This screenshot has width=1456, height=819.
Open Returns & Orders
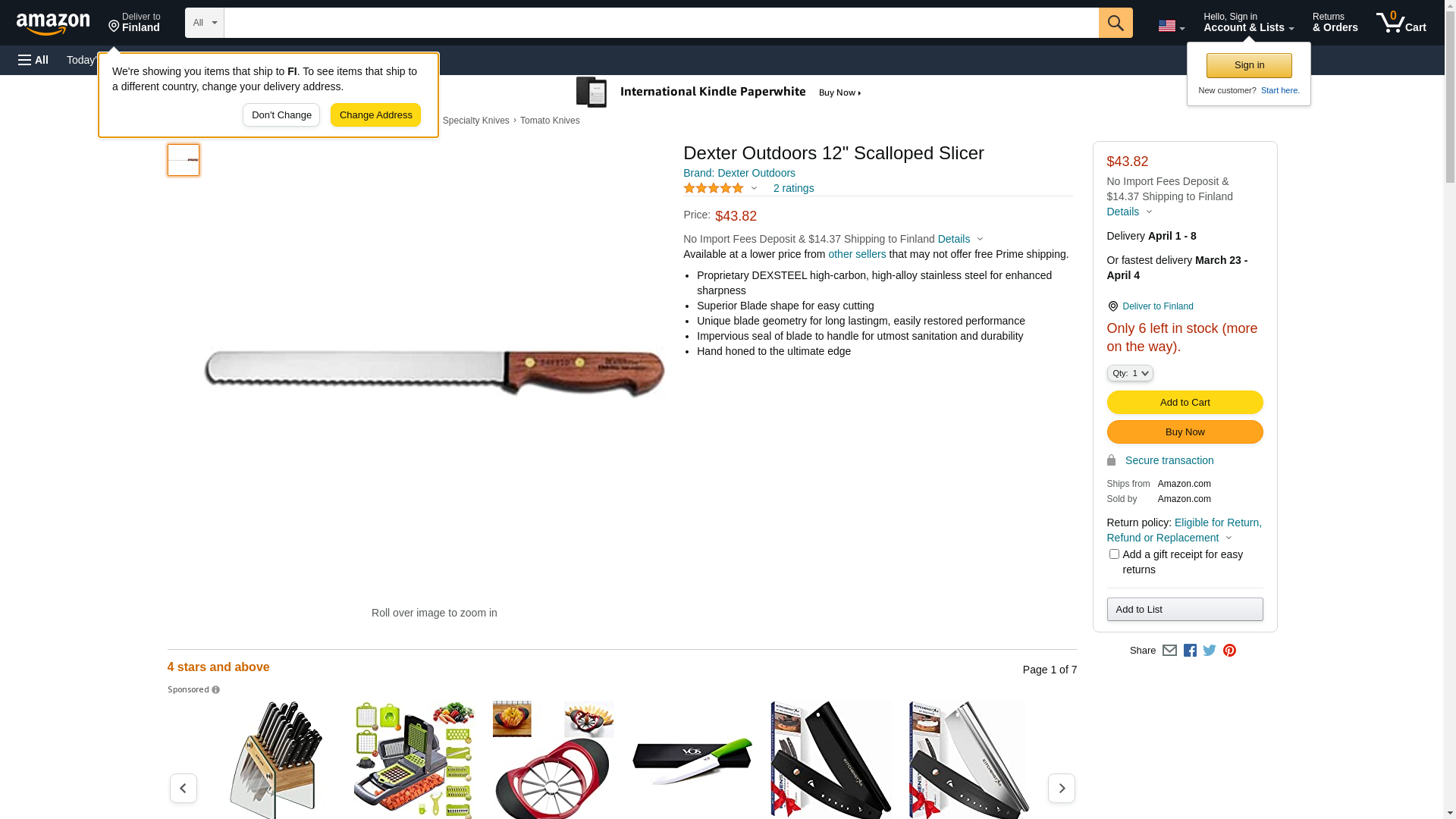point(1335,23)
